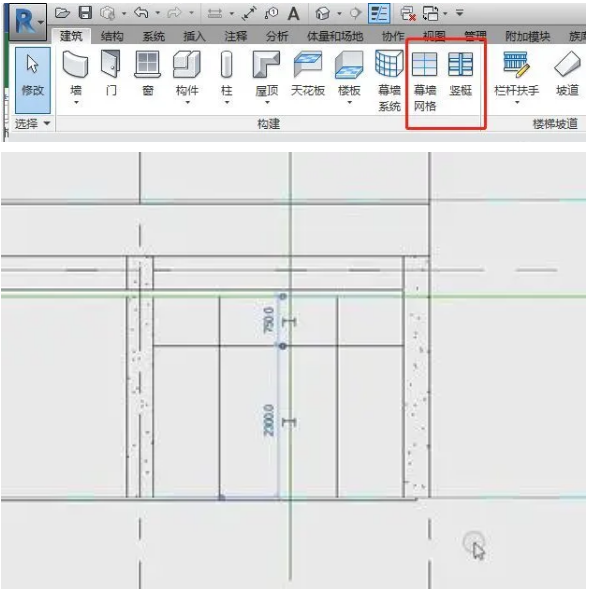Image resolution: width=591 pixels, height=595 pixels.
Task: Click the 2000.0 temporary dimension value
Action: (x=268, y=420)
